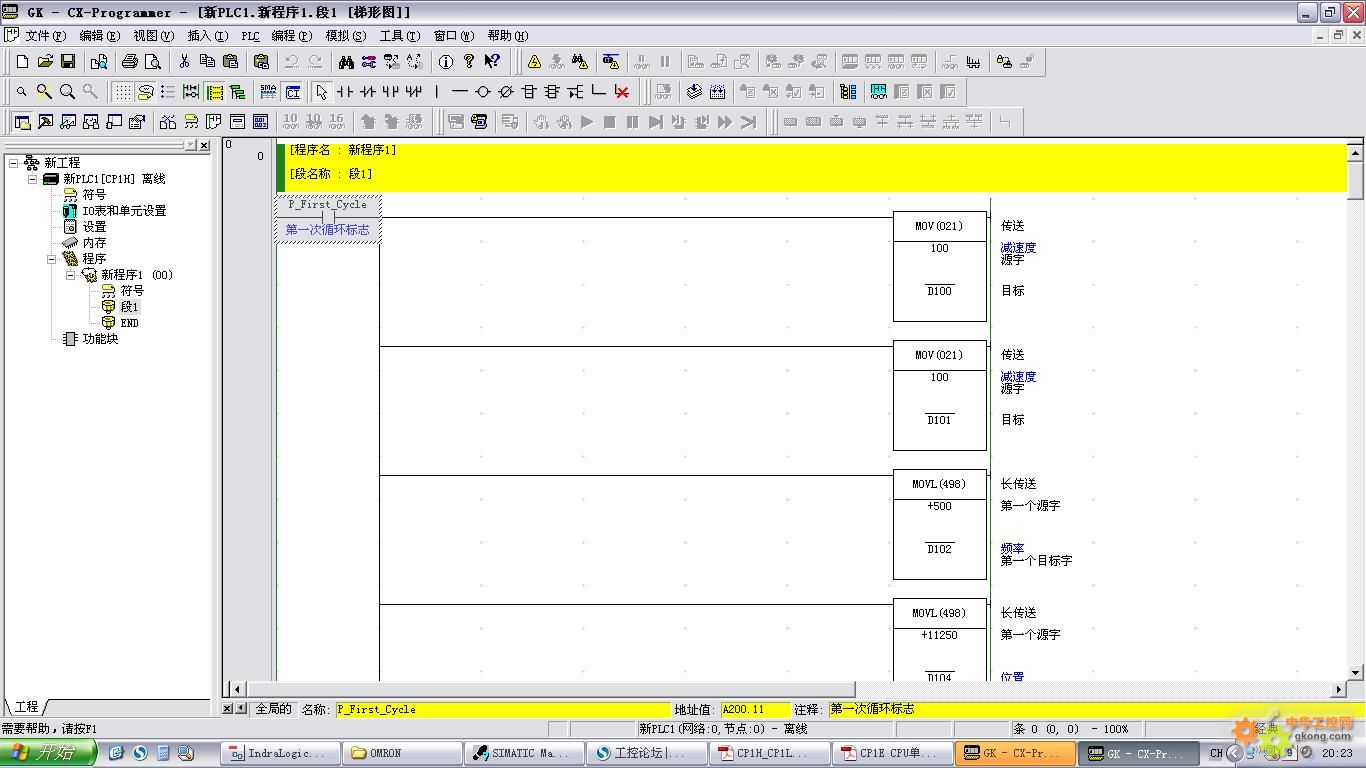Click the 名称 field showing P_First_Cycle
1366x768 pixels.
(x=502, y=709)
